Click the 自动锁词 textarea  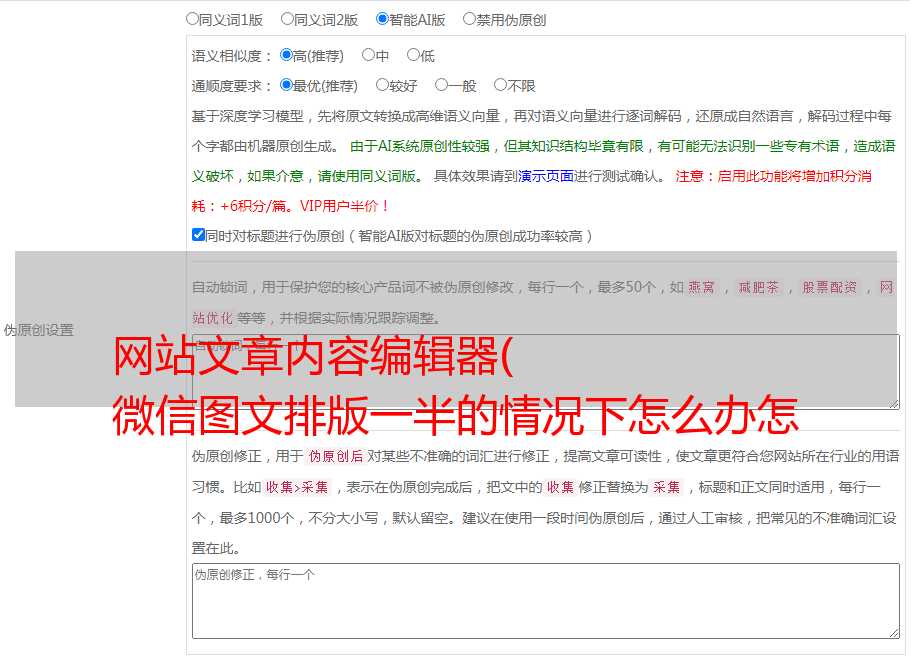click(546, 372)
